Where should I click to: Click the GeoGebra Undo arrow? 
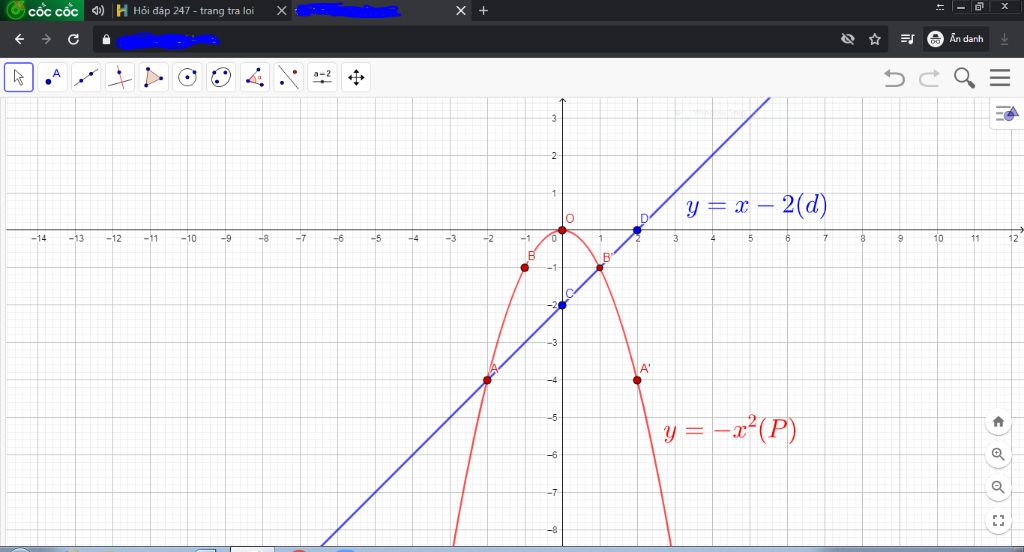pyautogui.click(x=894, y=78)
